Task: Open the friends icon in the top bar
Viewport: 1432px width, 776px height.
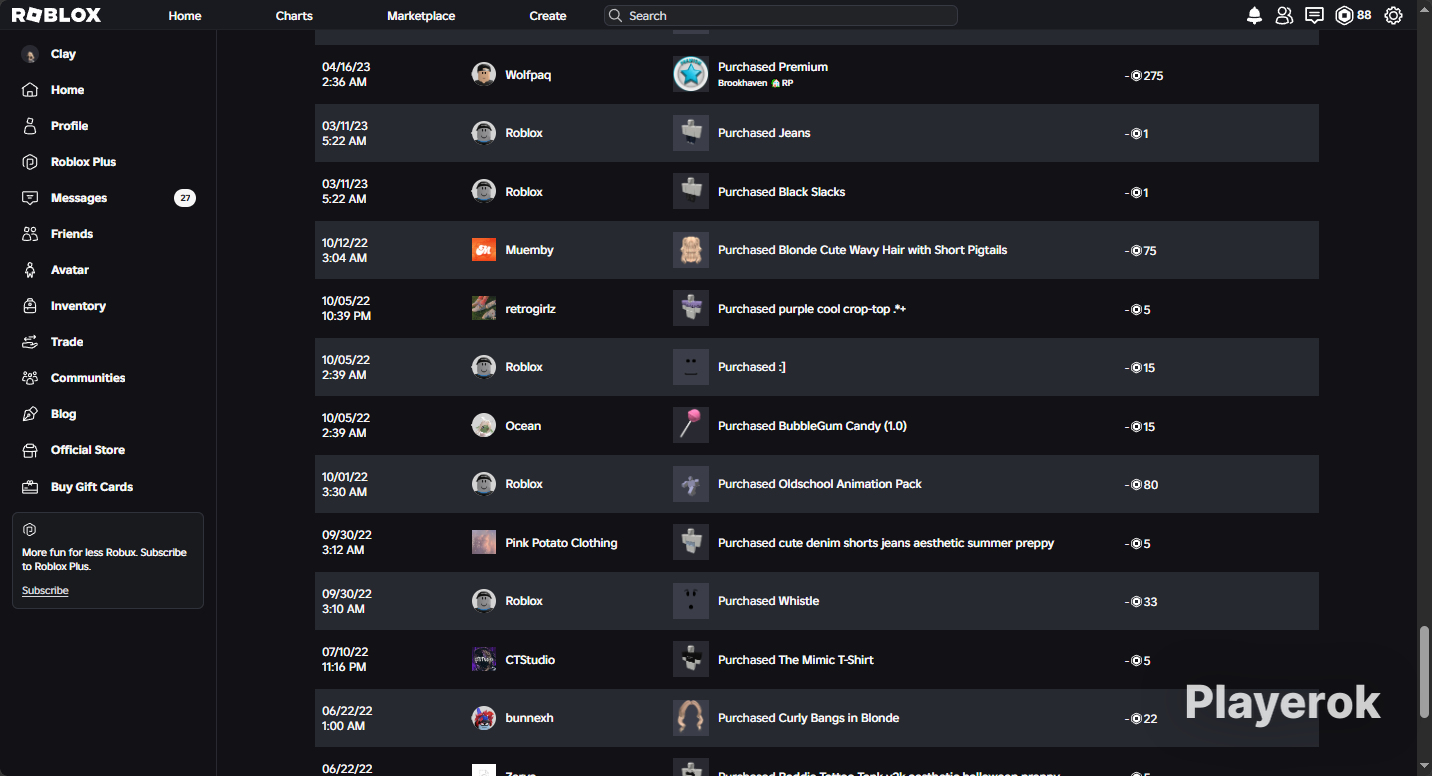Action: click(1284, 15)
